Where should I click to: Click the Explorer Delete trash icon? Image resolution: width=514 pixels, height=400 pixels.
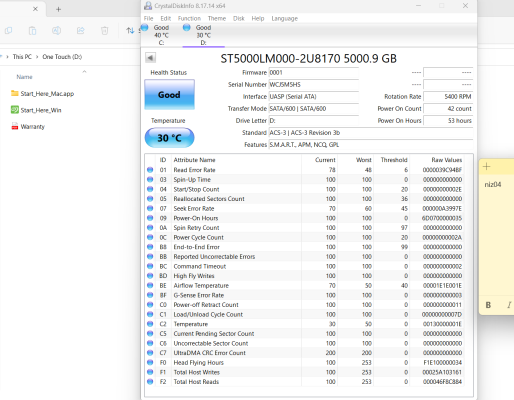pos(104,31)
